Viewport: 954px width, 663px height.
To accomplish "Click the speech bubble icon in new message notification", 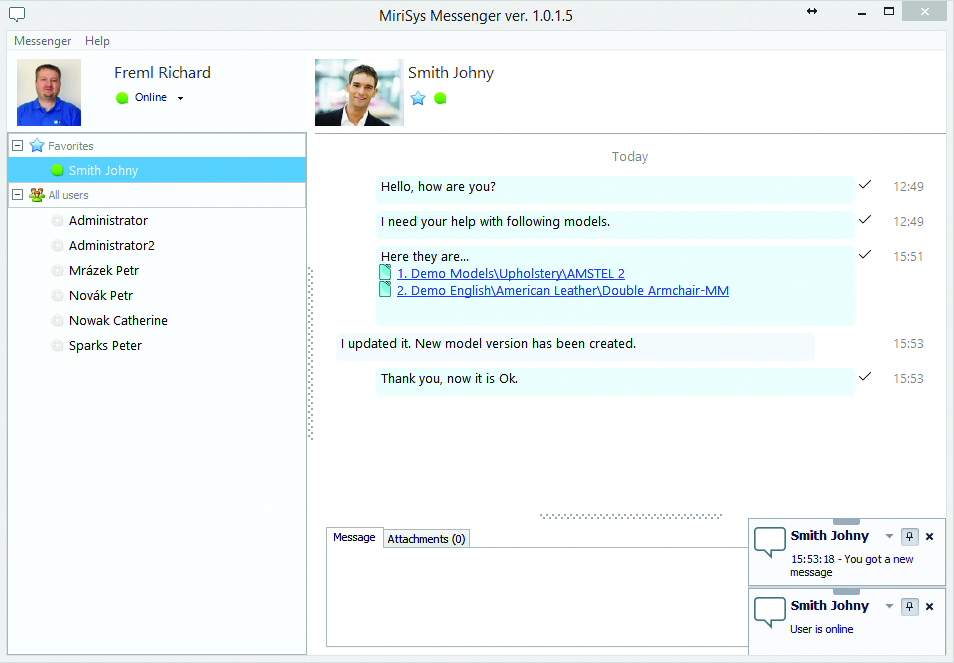I will coord(770,542).
